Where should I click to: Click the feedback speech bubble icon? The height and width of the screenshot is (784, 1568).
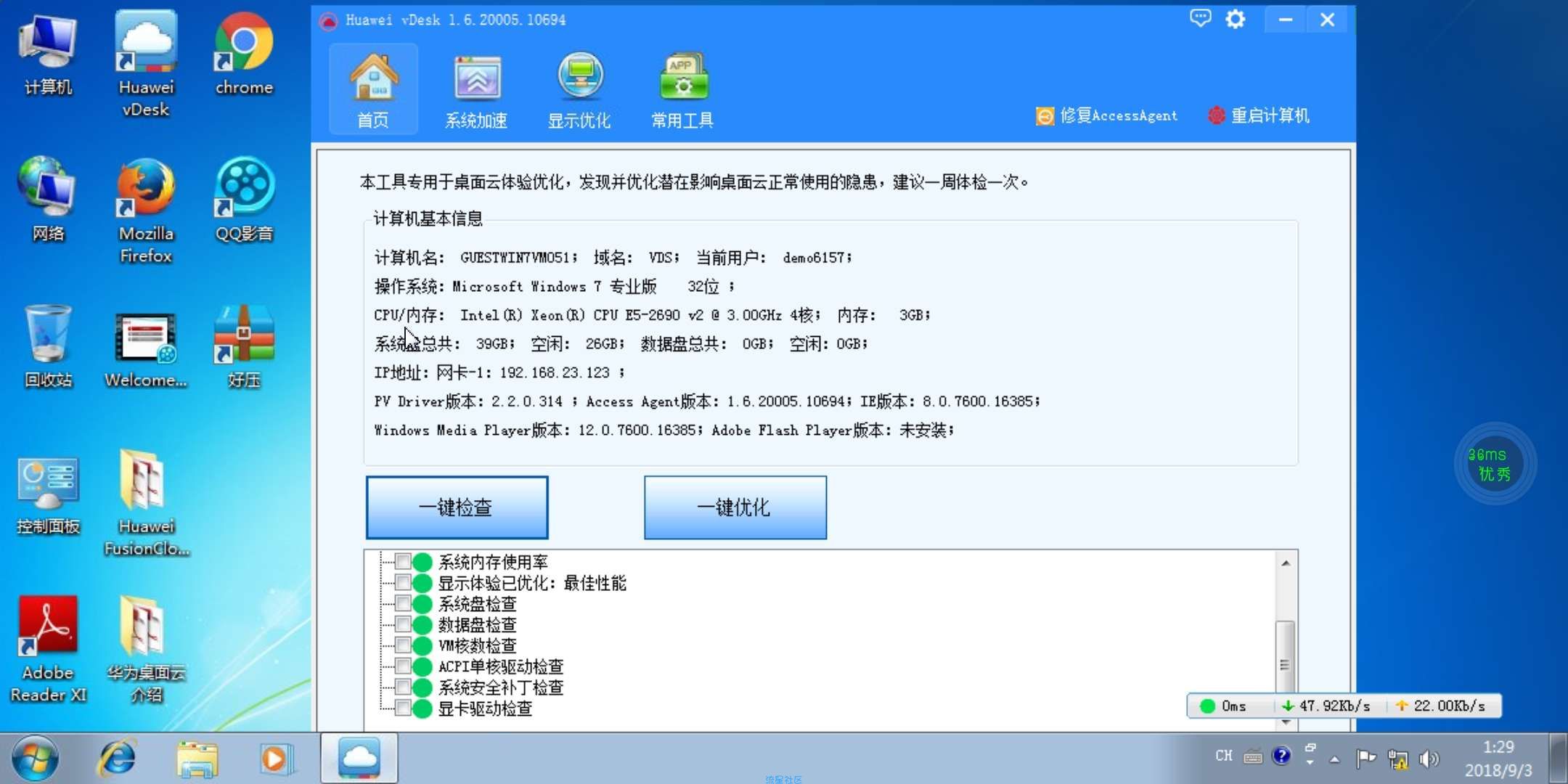click(1200, 18)
